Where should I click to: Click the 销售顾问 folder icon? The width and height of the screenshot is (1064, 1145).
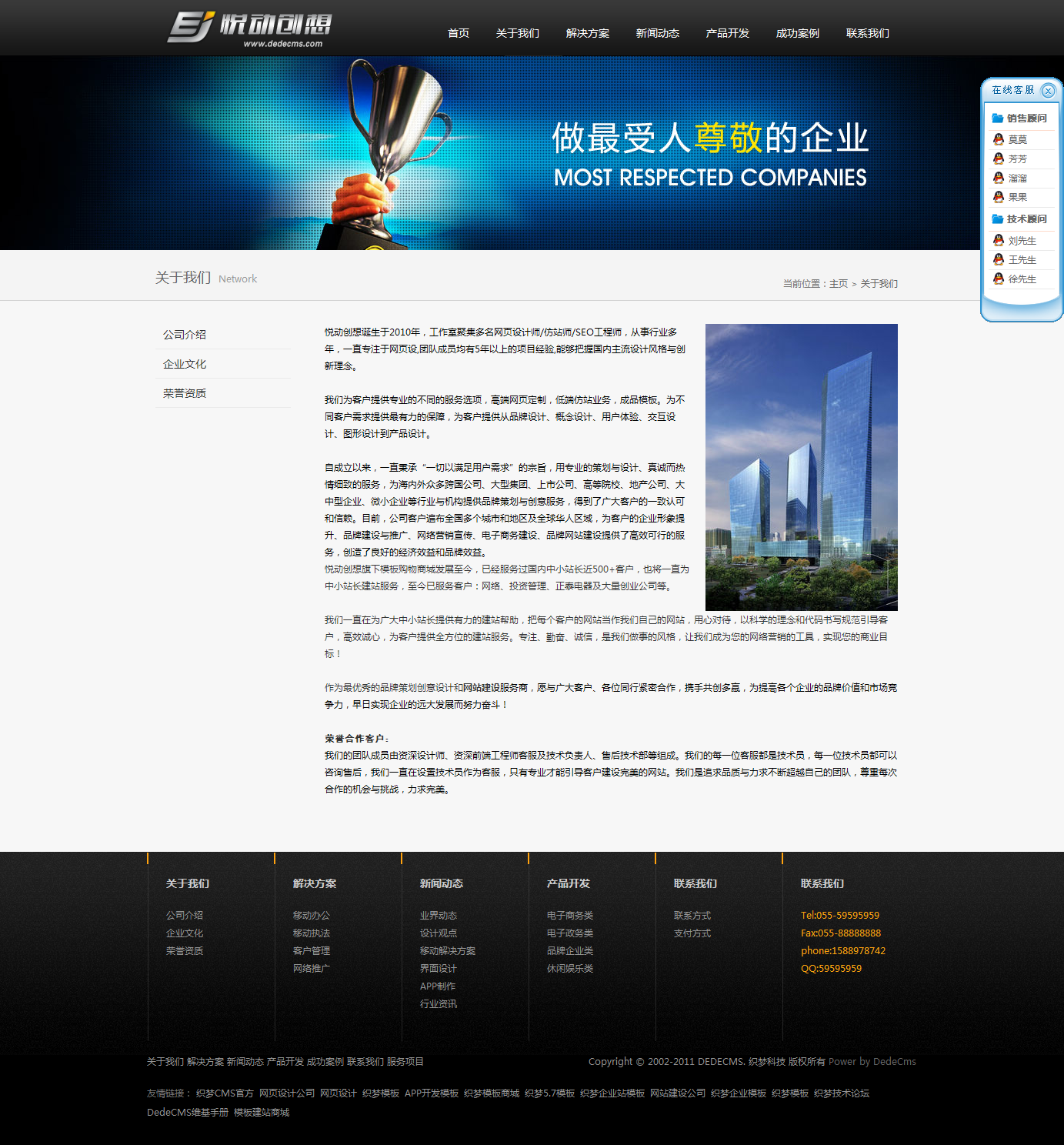[x=998, y=119]
